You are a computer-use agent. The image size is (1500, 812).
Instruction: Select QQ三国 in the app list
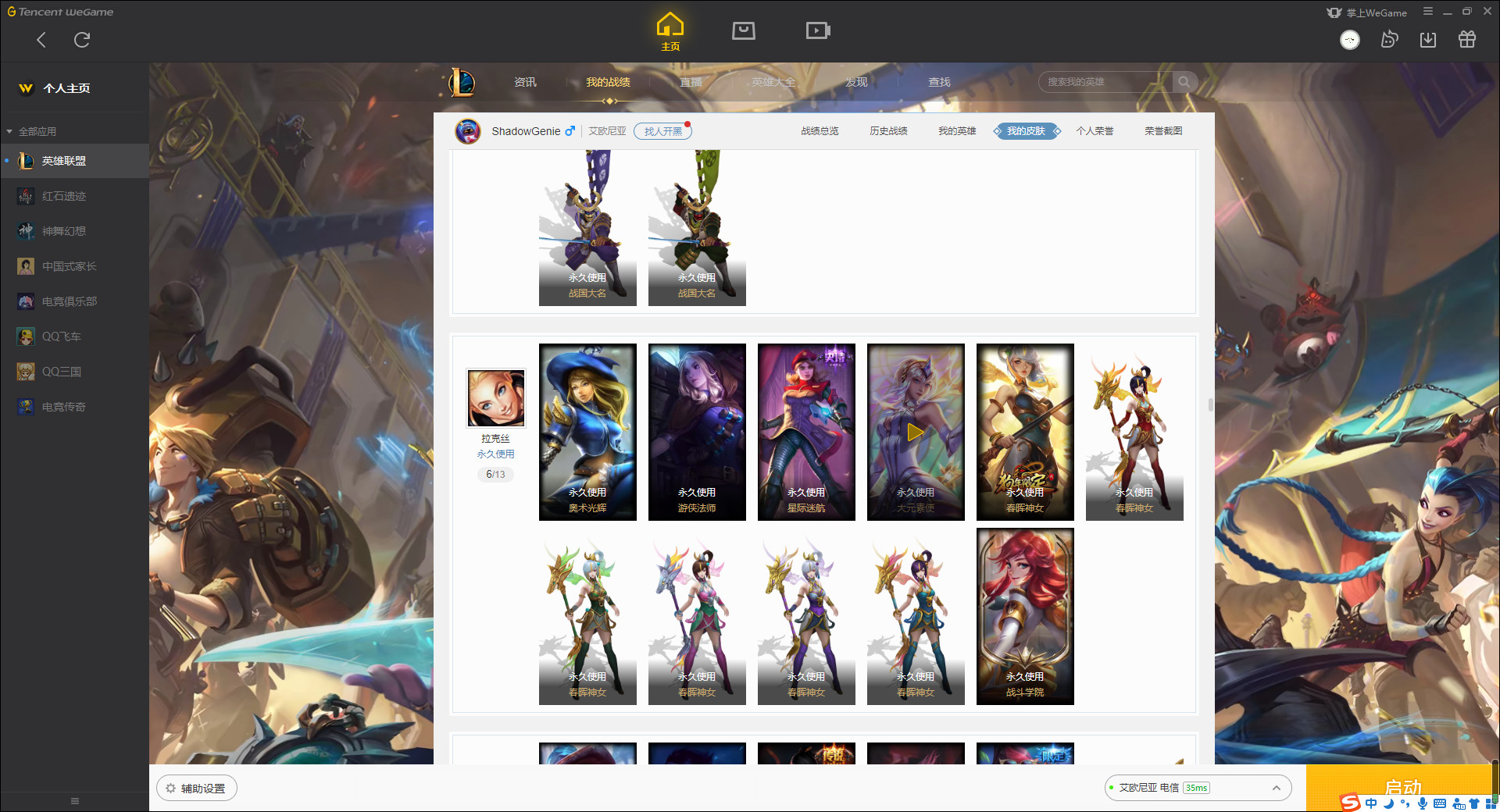pyautogui.click(x=74, y=372)
